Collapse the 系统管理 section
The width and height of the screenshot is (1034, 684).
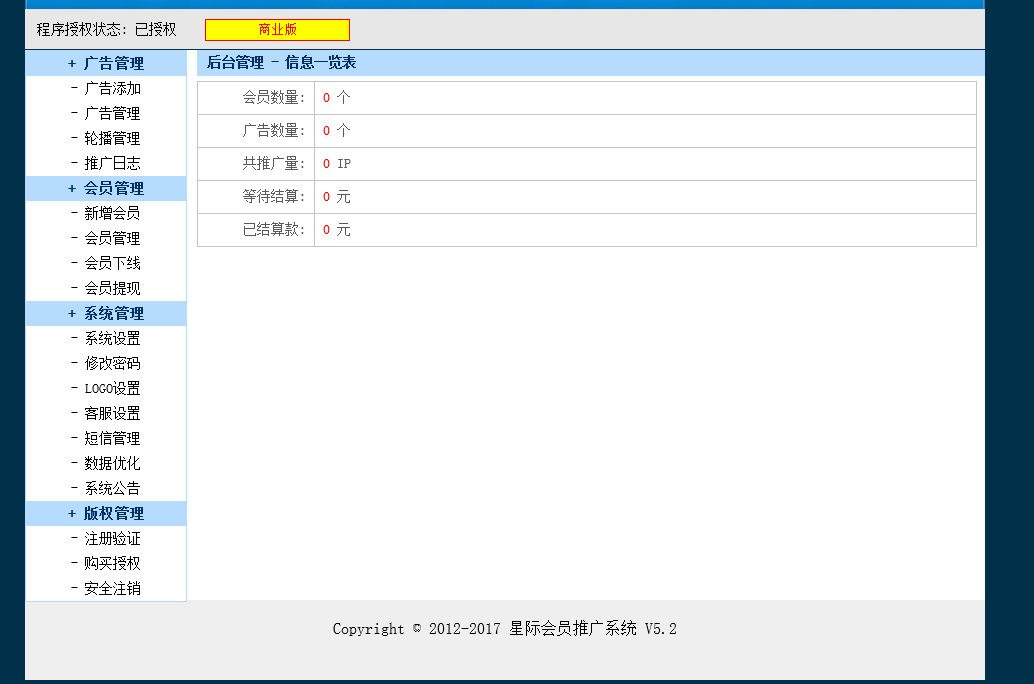(106, 313)
